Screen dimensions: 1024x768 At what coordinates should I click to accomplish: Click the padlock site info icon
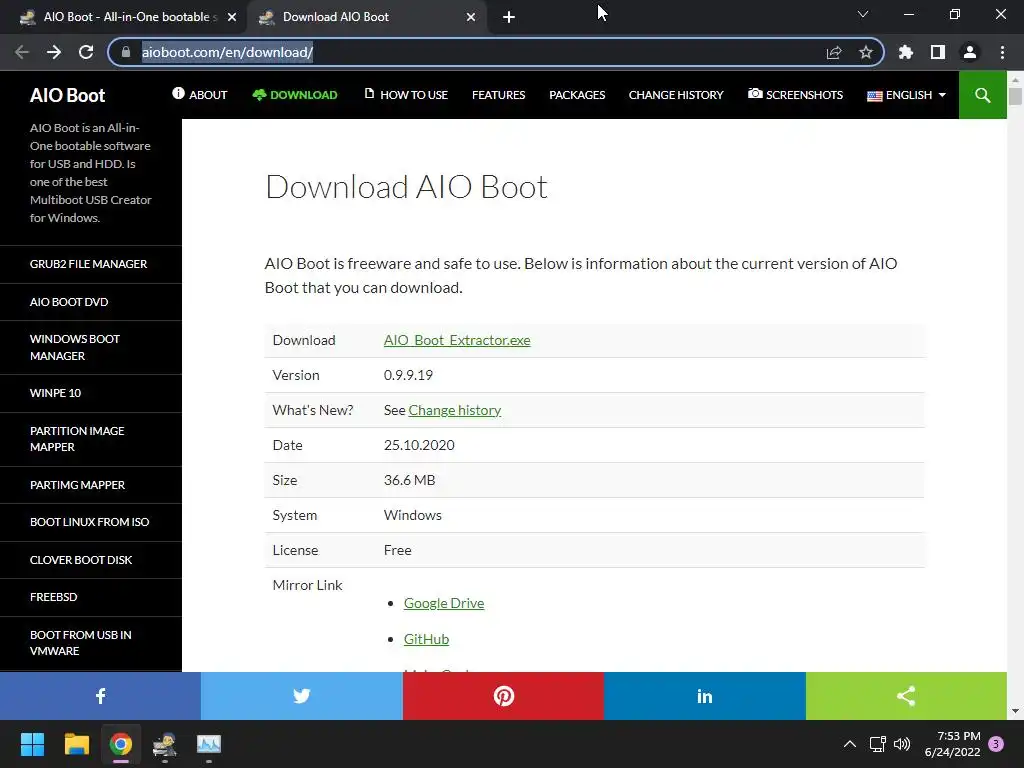coord(126,52)
